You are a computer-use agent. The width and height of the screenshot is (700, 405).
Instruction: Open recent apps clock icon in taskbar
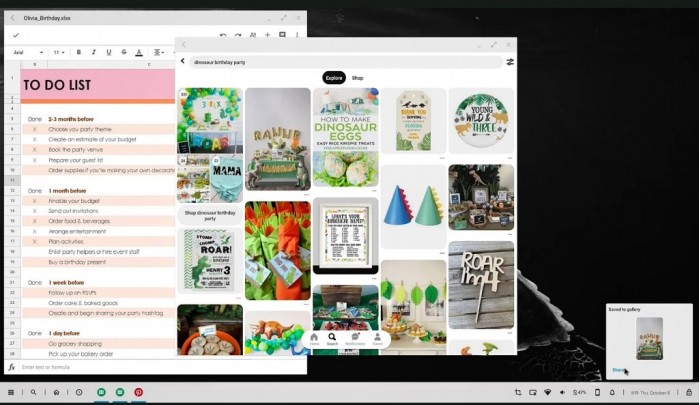pyautogui.click(x=79, y=392)
